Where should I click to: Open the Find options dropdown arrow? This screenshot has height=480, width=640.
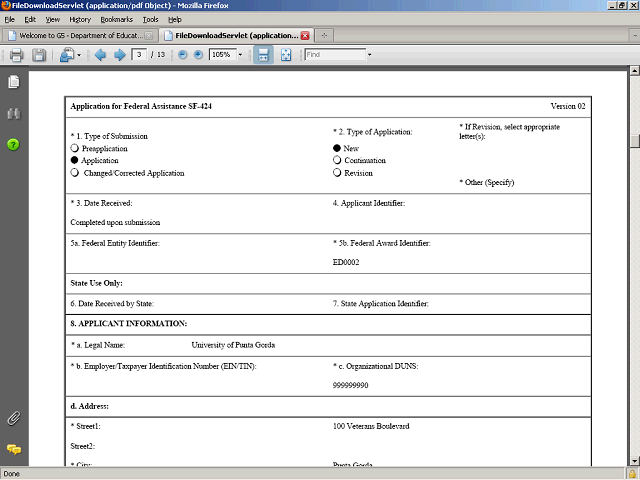pyautogui.click(x=369, y=55)
